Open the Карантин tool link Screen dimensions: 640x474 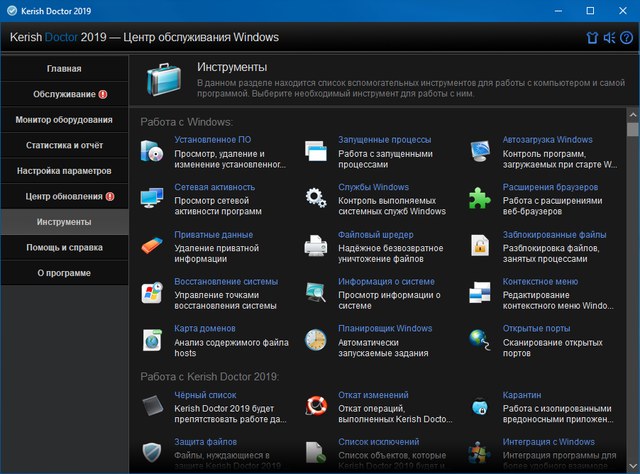522,395
